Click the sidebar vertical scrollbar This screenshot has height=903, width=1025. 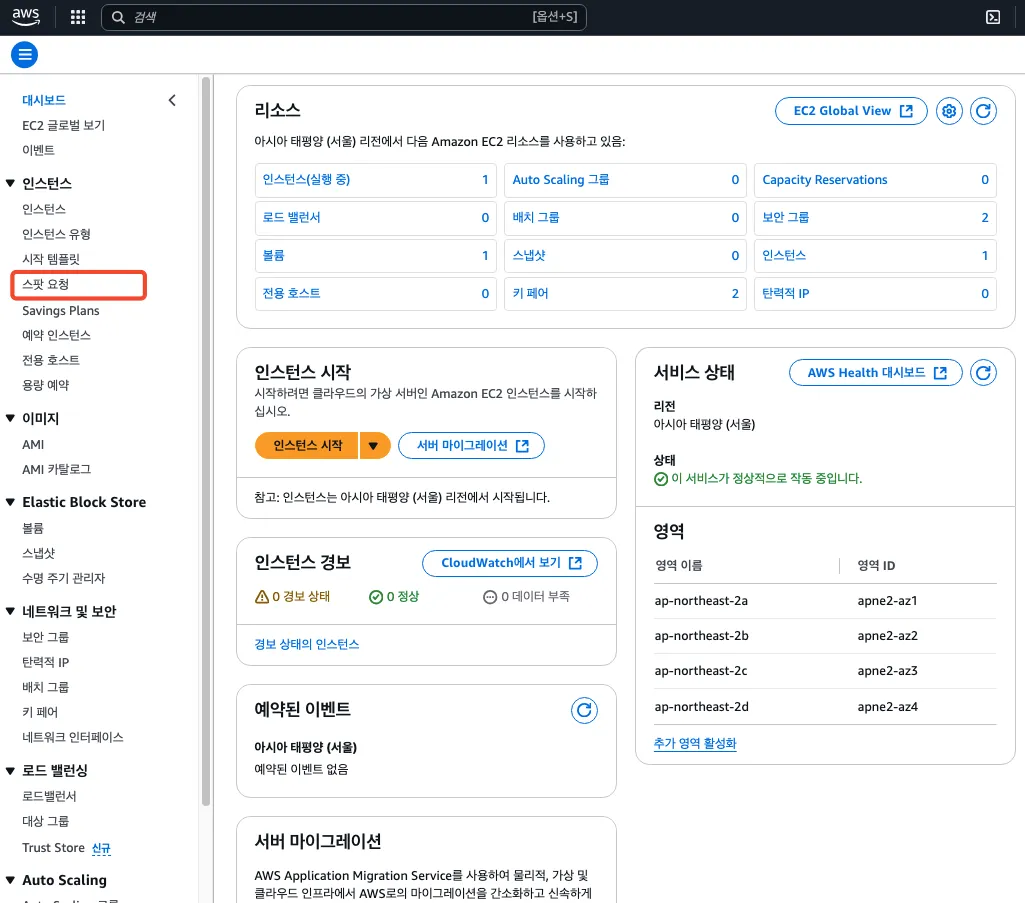[206, 441]
